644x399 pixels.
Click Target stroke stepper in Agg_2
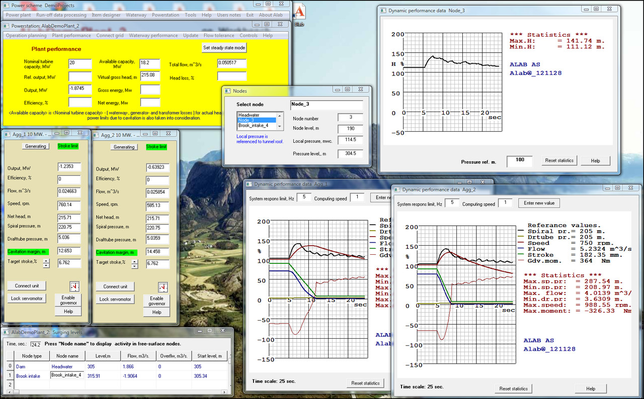click(135, 264)
